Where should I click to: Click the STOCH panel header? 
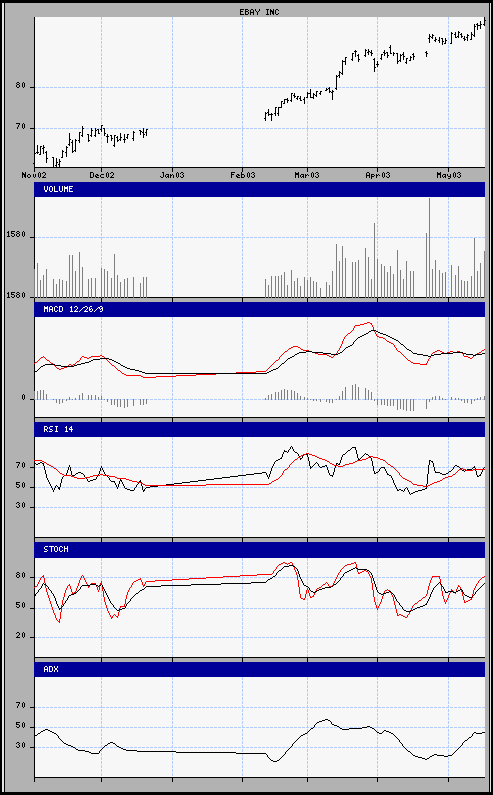(260, 549)
